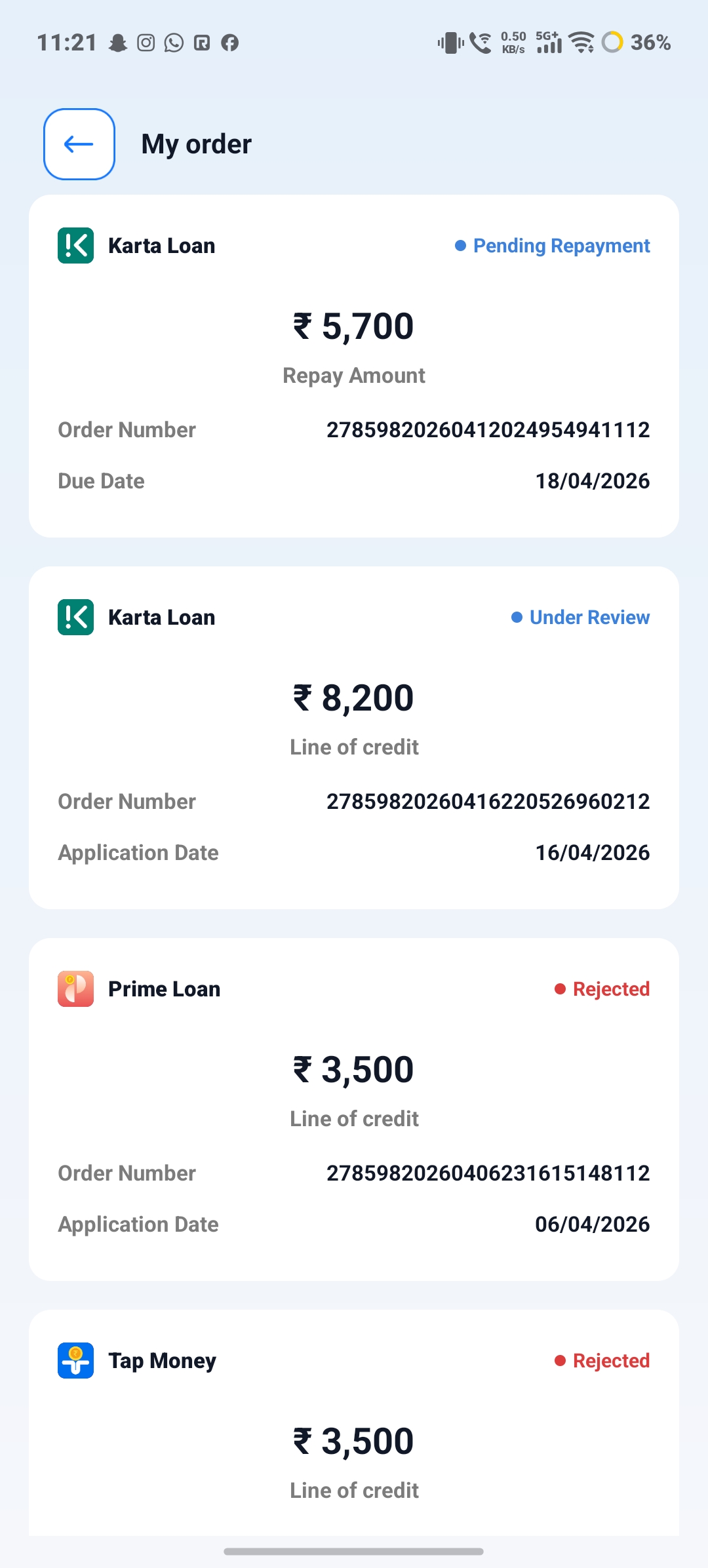The height and width of the screenshot is (1568, 708).
Task: Tap the home gesture bar
Action: click(354, 1552)
